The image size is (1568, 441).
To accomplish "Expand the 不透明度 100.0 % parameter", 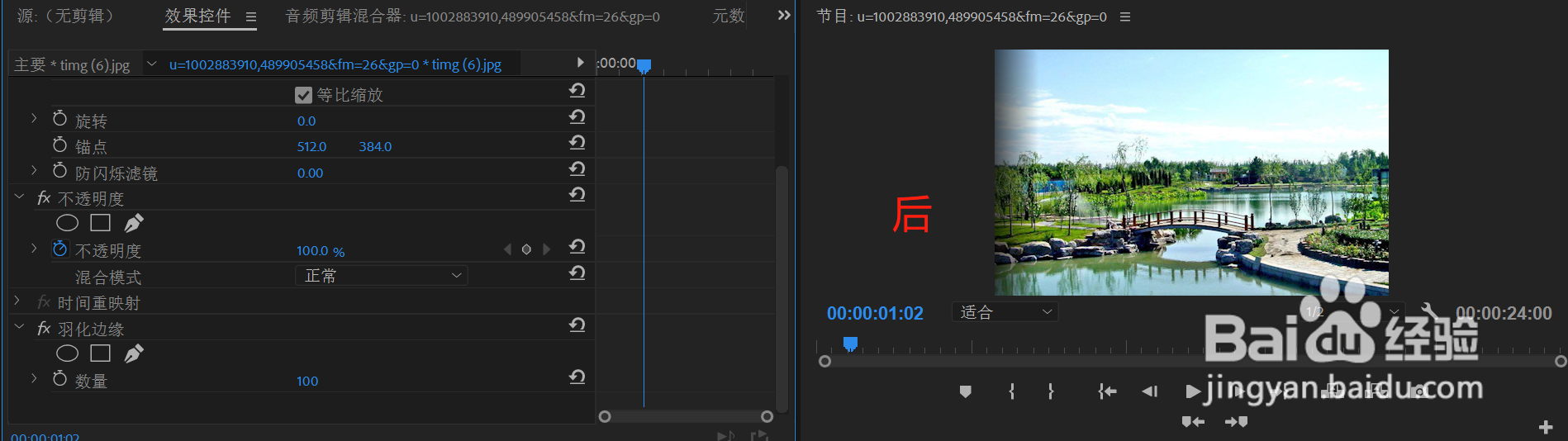I will [34, 249].
